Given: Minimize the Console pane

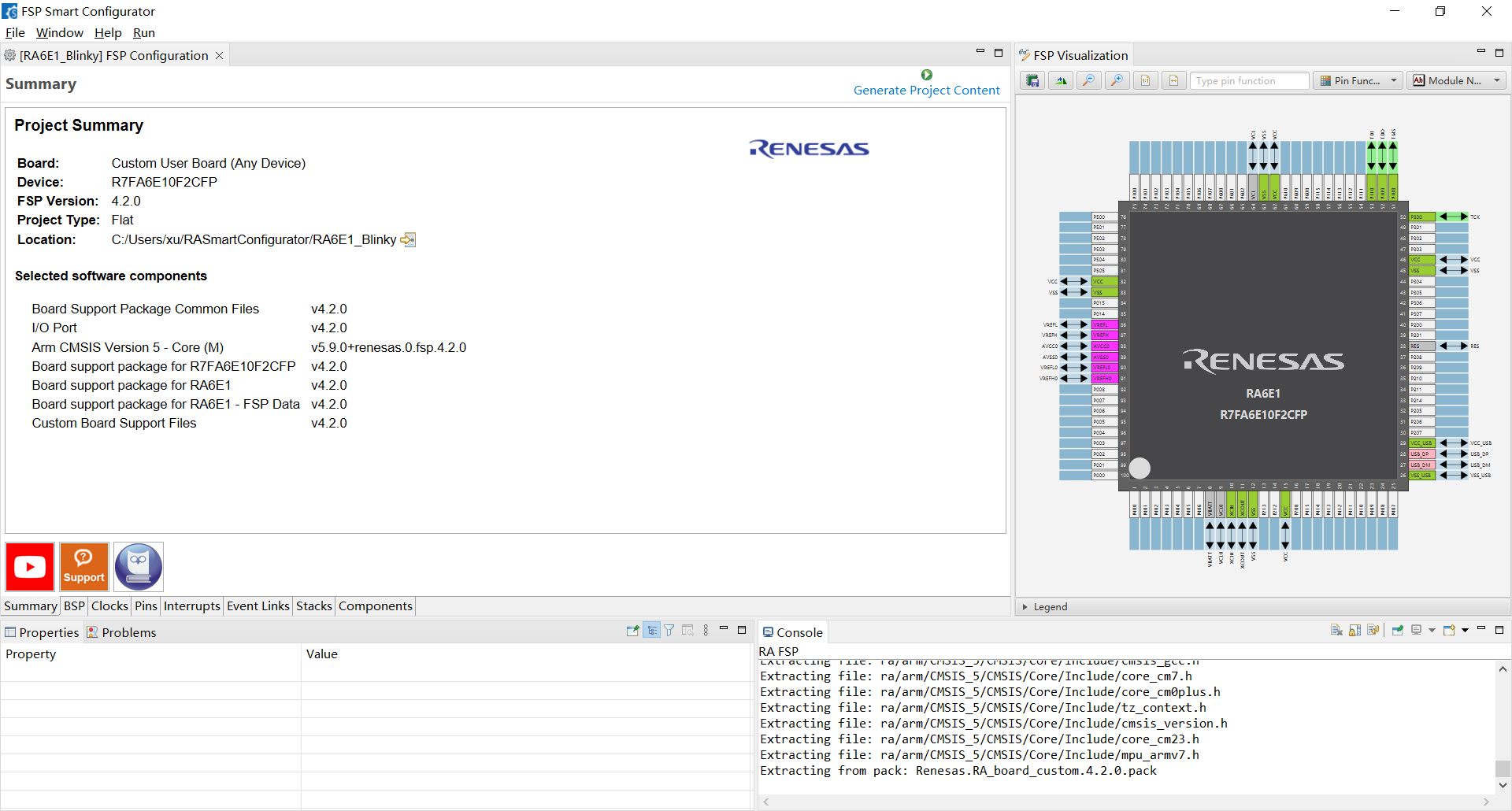Looking at the screenshot, I should 1480,628.
